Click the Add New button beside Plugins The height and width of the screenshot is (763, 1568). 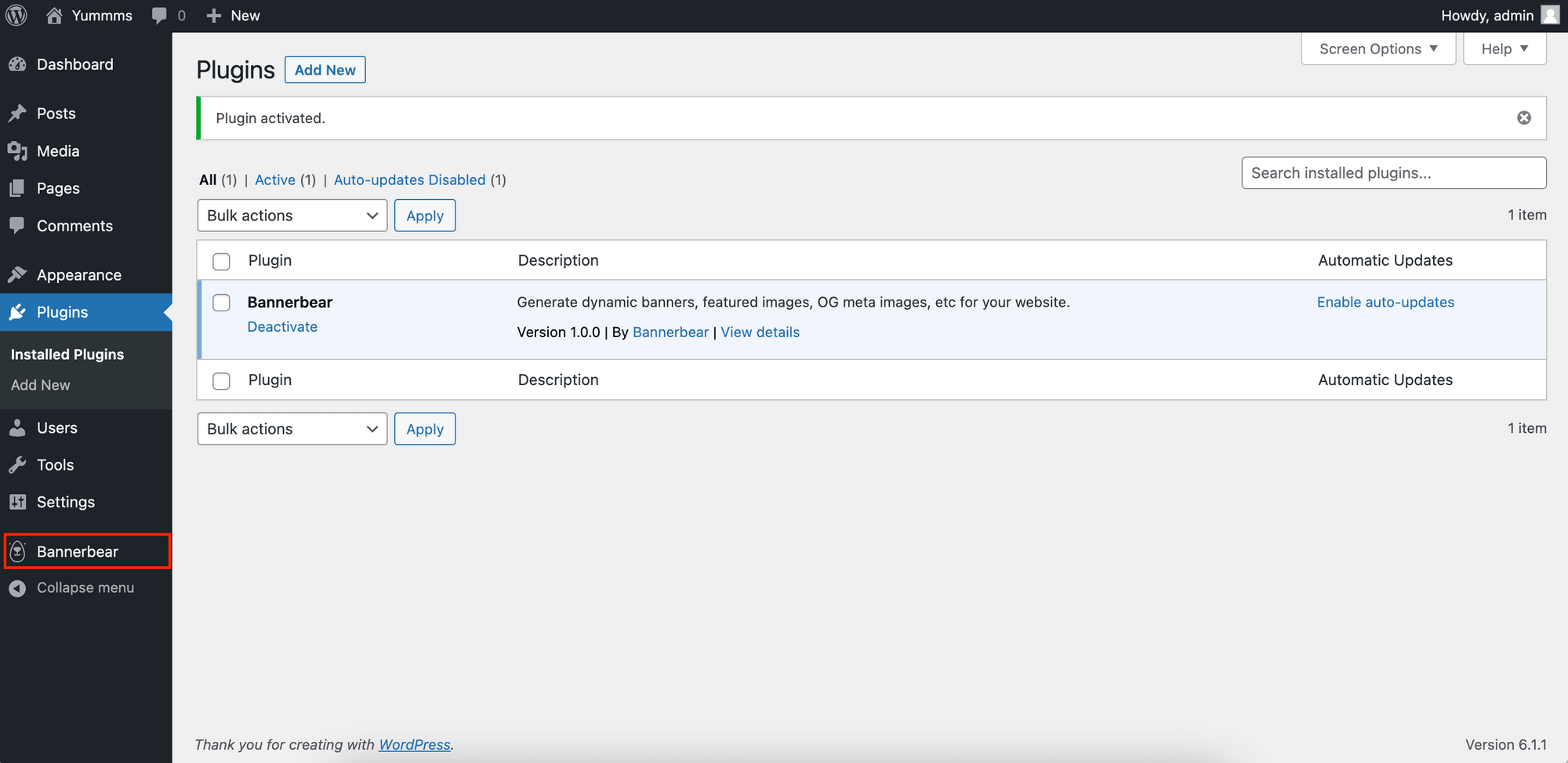[x=325, y=70]
